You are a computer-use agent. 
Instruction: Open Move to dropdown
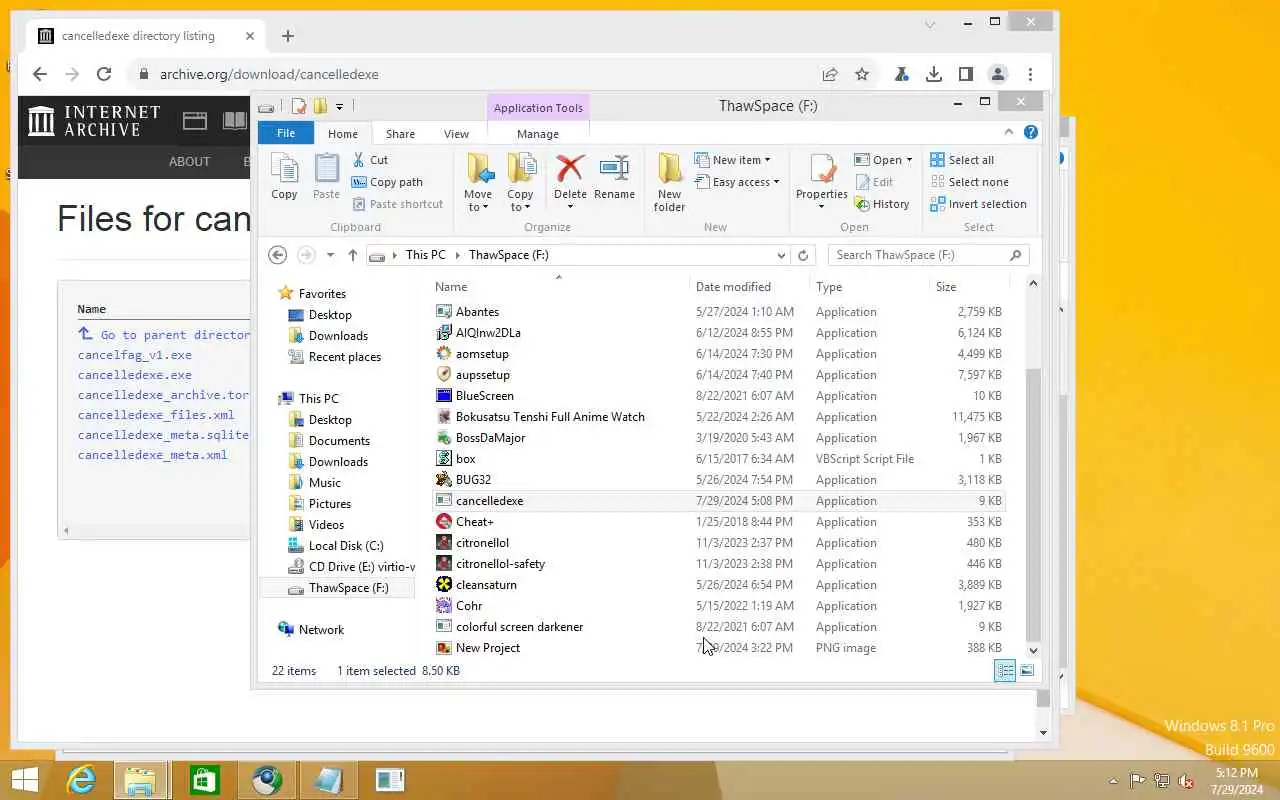(x=478, y=201)
